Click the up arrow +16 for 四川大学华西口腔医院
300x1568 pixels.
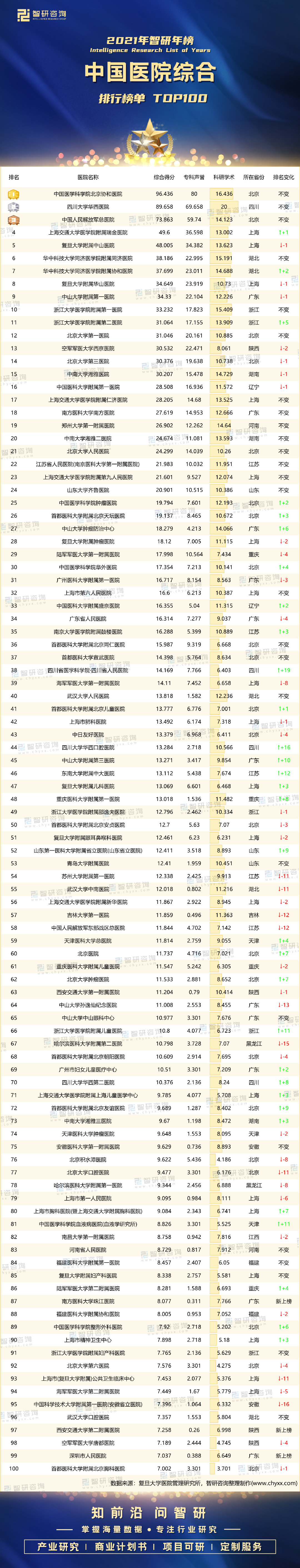click(284, 748)
